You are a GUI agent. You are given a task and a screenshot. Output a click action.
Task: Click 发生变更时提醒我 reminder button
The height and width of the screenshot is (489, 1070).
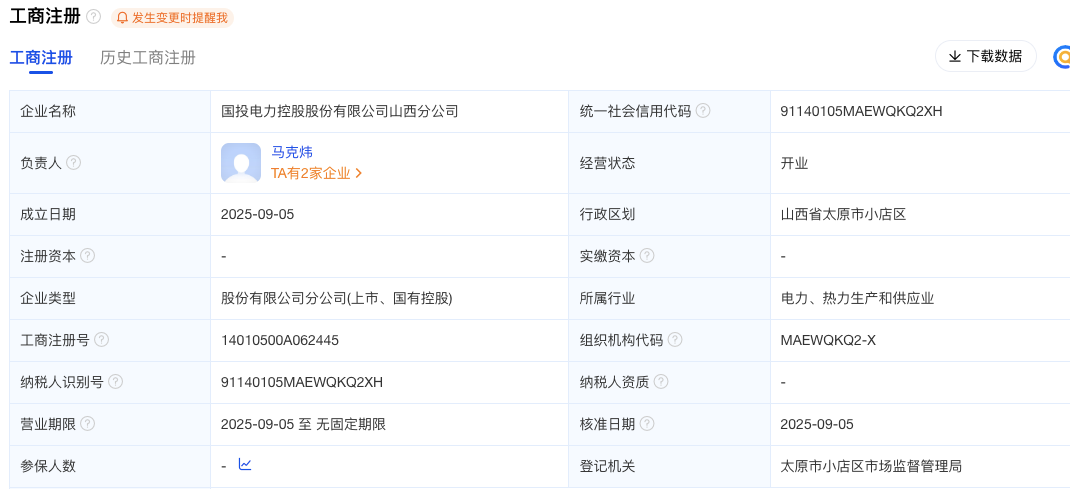[173, 18]
